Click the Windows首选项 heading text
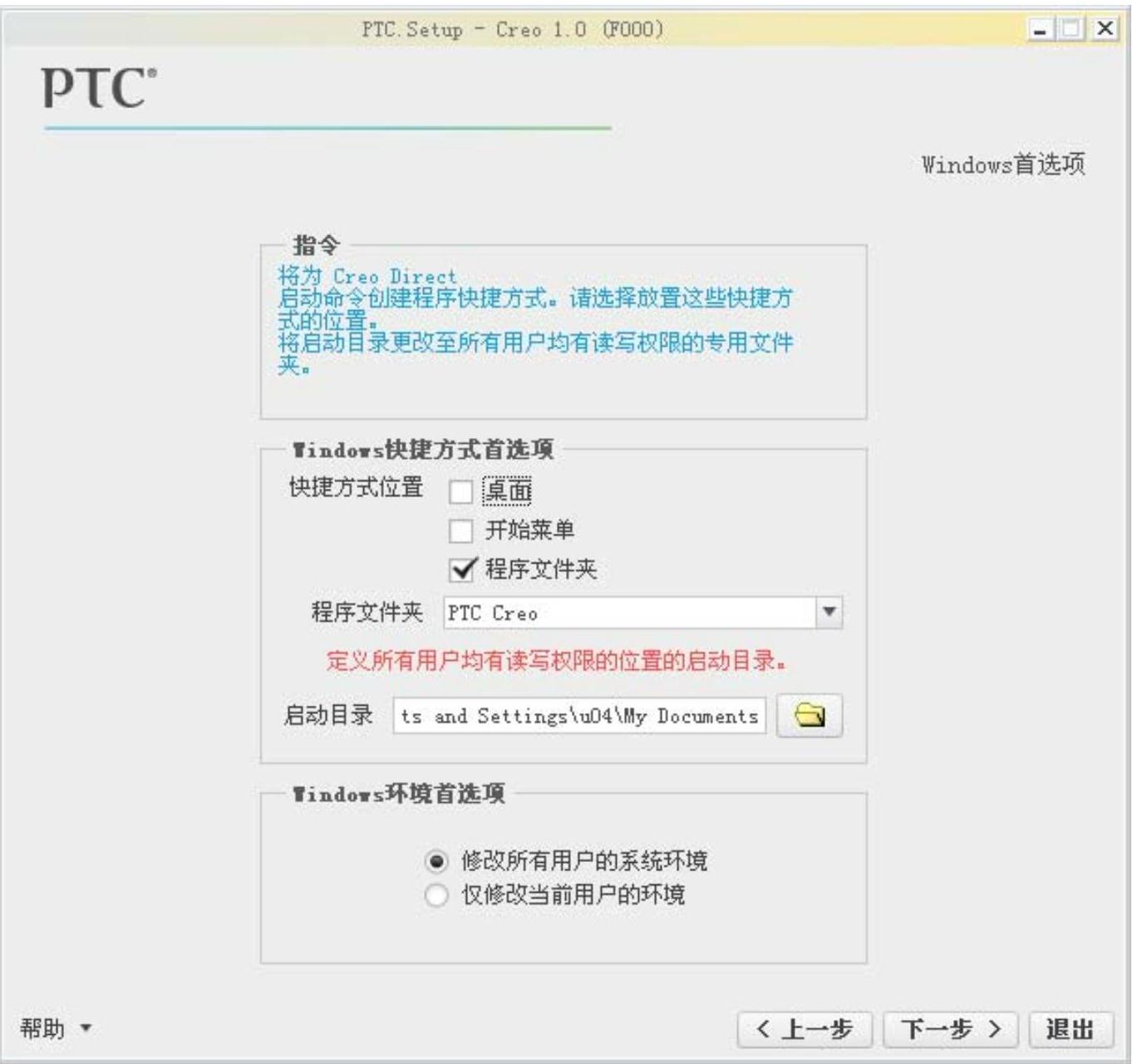The image size is (1132, 1064). coord(1003,165)
